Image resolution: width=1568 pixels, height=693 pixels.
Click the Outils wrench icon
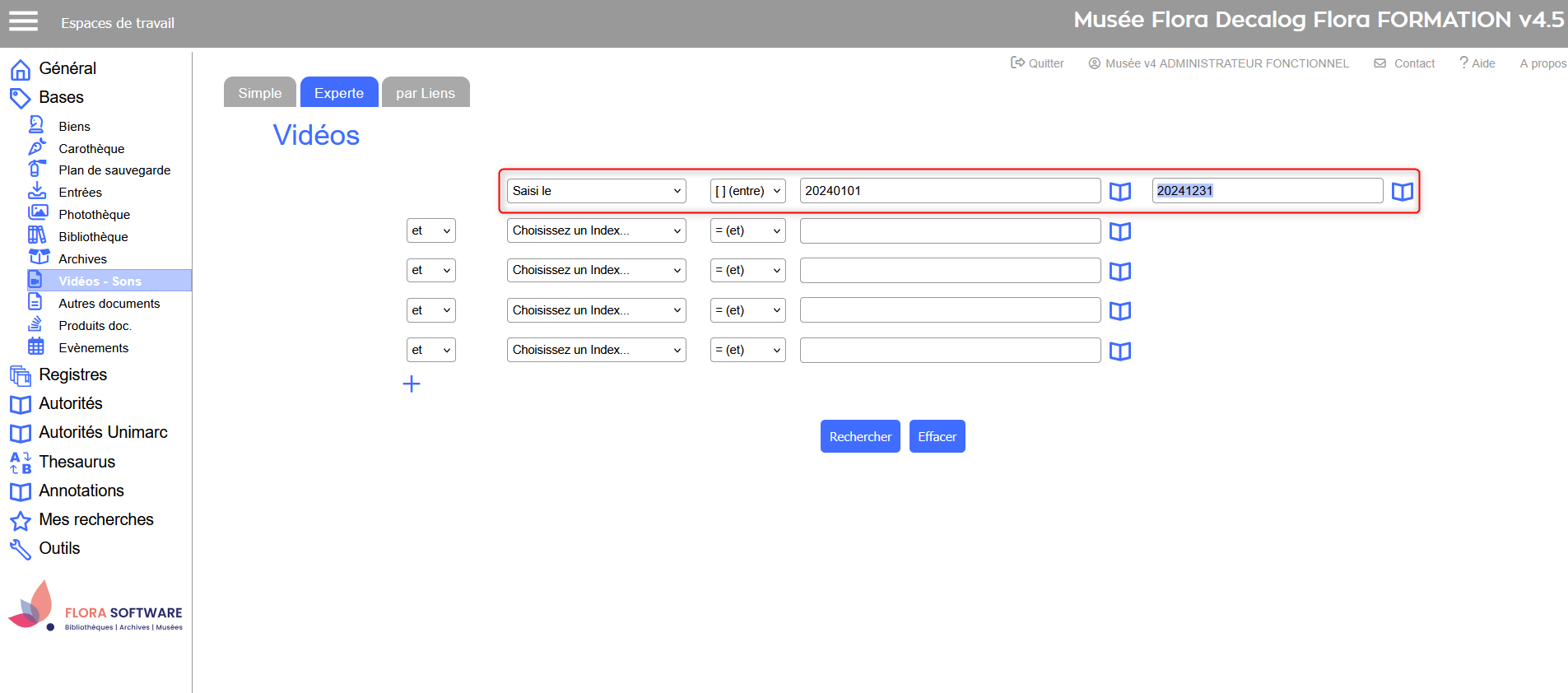[x=21, y=549]
